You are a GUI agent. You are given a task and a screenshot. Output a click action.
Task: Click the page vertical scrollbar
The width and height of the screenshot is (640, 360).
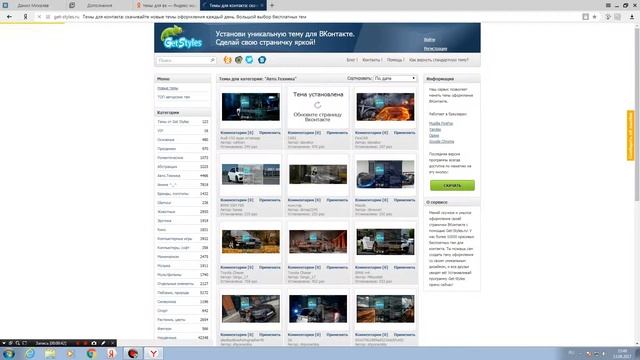[x=637, y=114]
